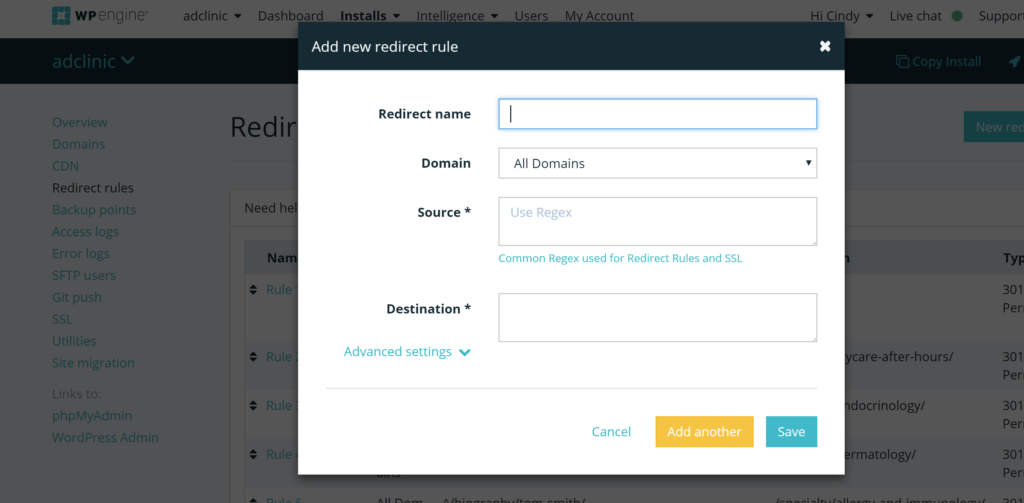The width and height of the screenshot is (1024, 503).
Task: Select Redirect rules in the sidebar
Action: pos(93,187)
